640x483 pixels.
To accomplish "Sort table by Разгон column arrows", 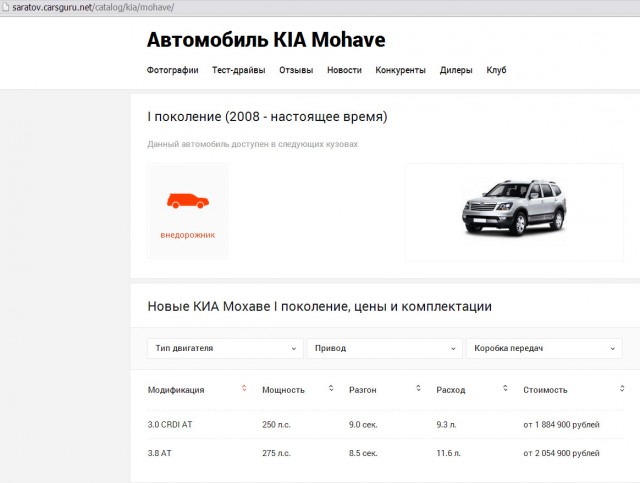I will point(418,388).
